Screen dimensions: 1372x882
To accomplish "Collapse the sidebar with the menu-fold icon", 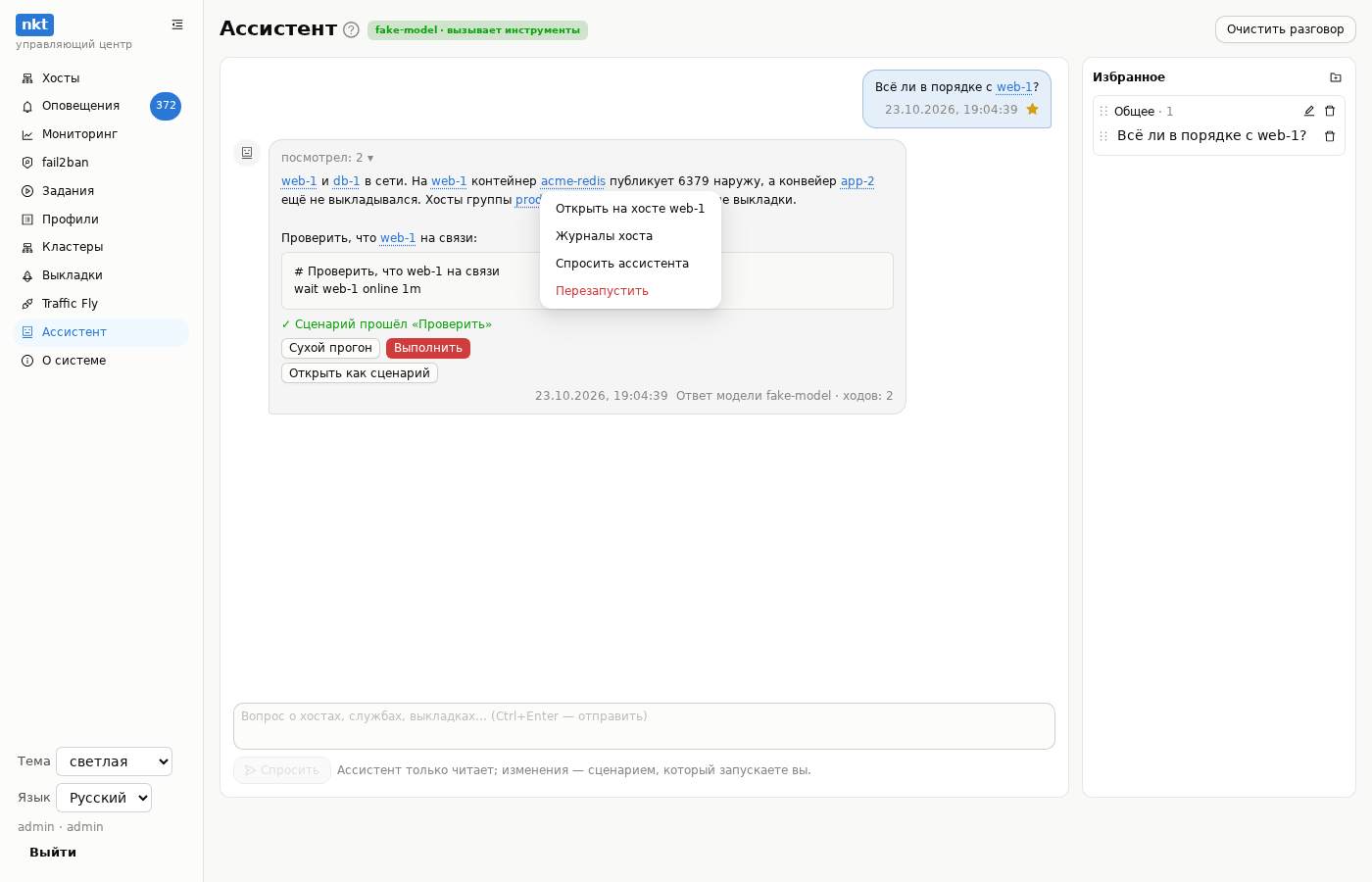I will (x=177, y=24).
